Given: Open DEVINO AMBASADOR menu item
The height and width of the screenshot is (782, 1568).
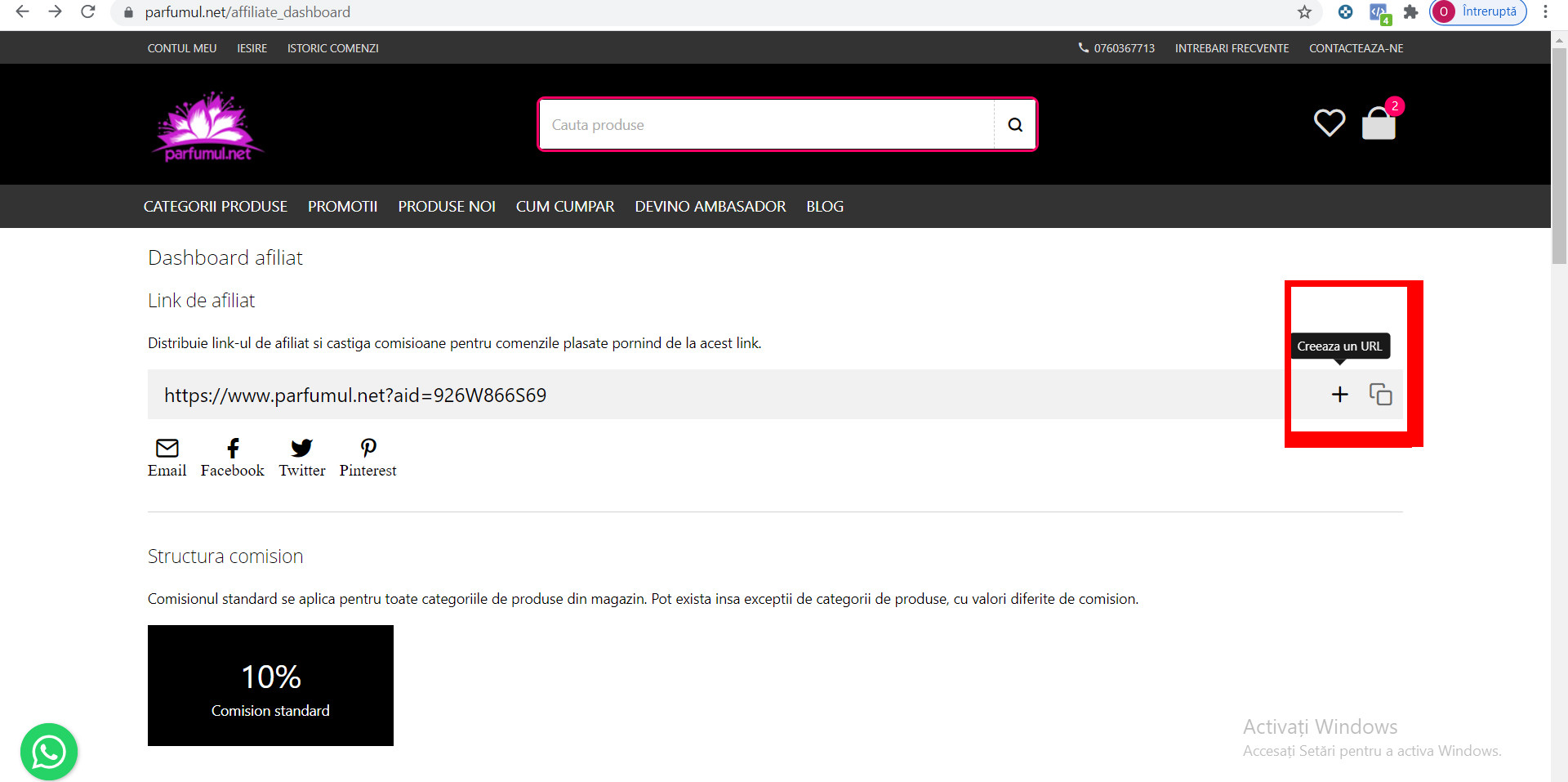Looking at the screenshot, I should (x=710, y=207).
